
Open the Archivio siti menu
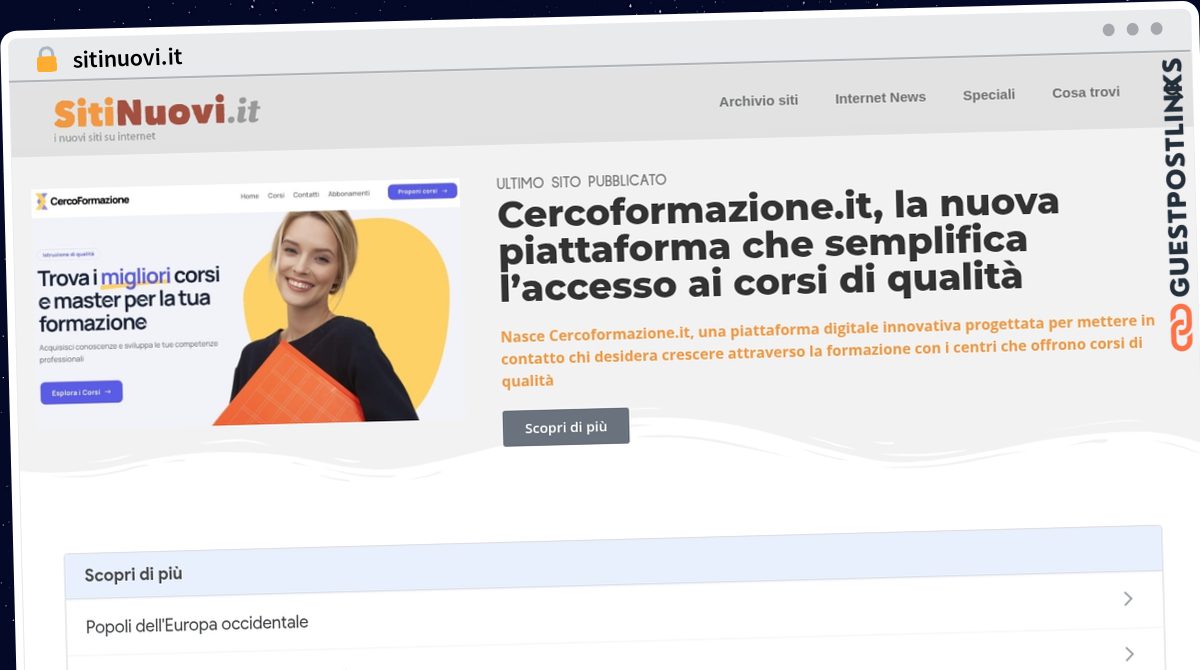(758, 100)
